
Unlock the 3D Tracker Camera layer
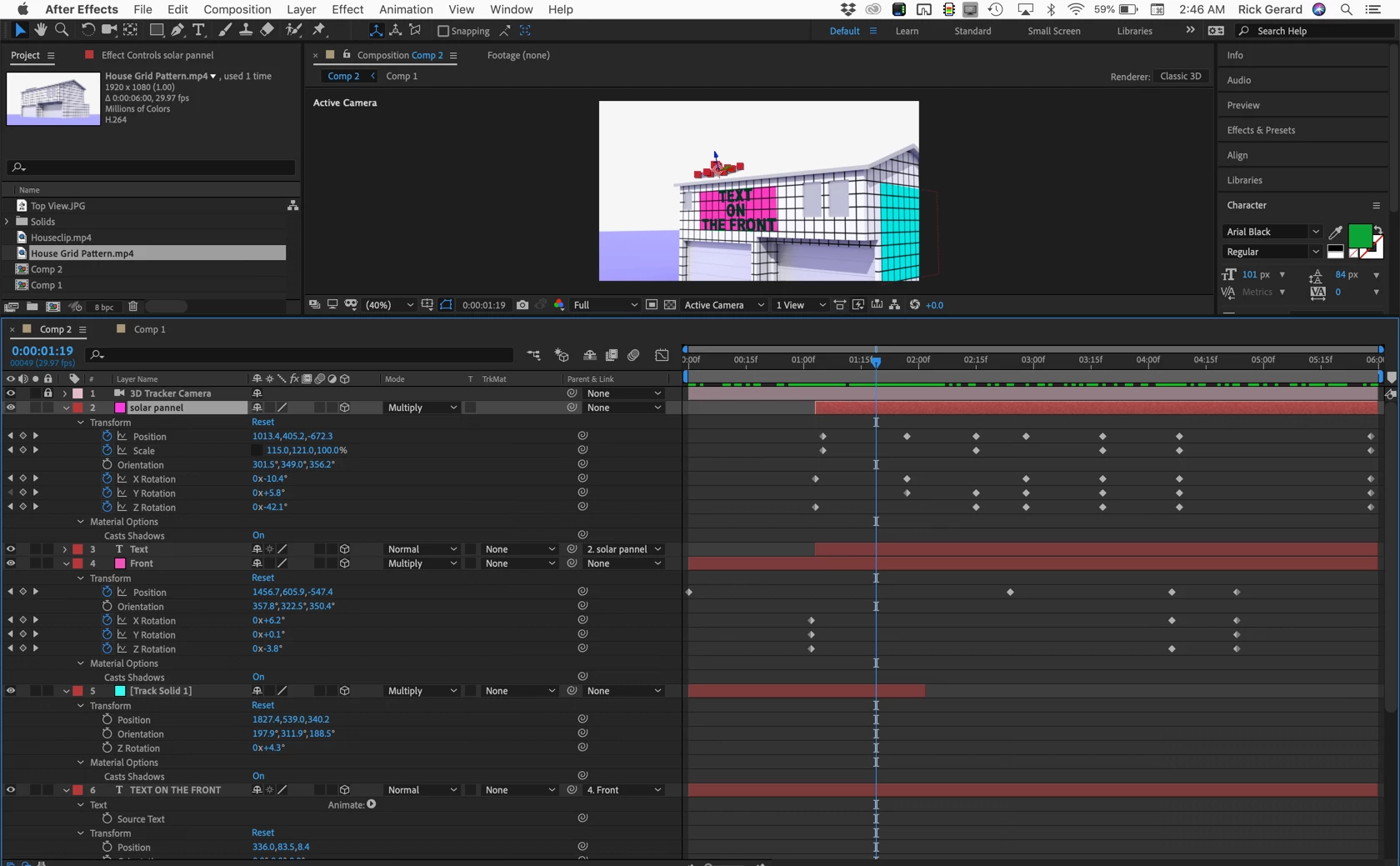point(47,393)
